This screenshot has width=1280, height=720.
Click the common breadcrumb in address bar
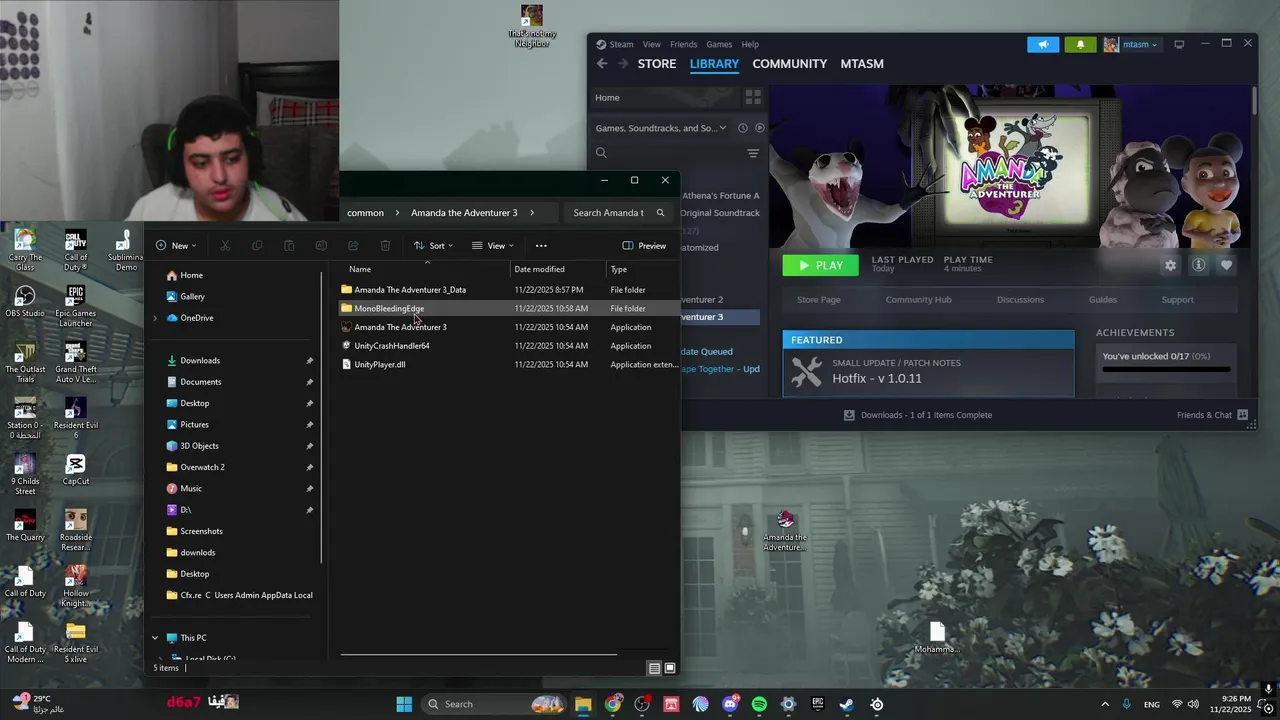click(365, 212)
